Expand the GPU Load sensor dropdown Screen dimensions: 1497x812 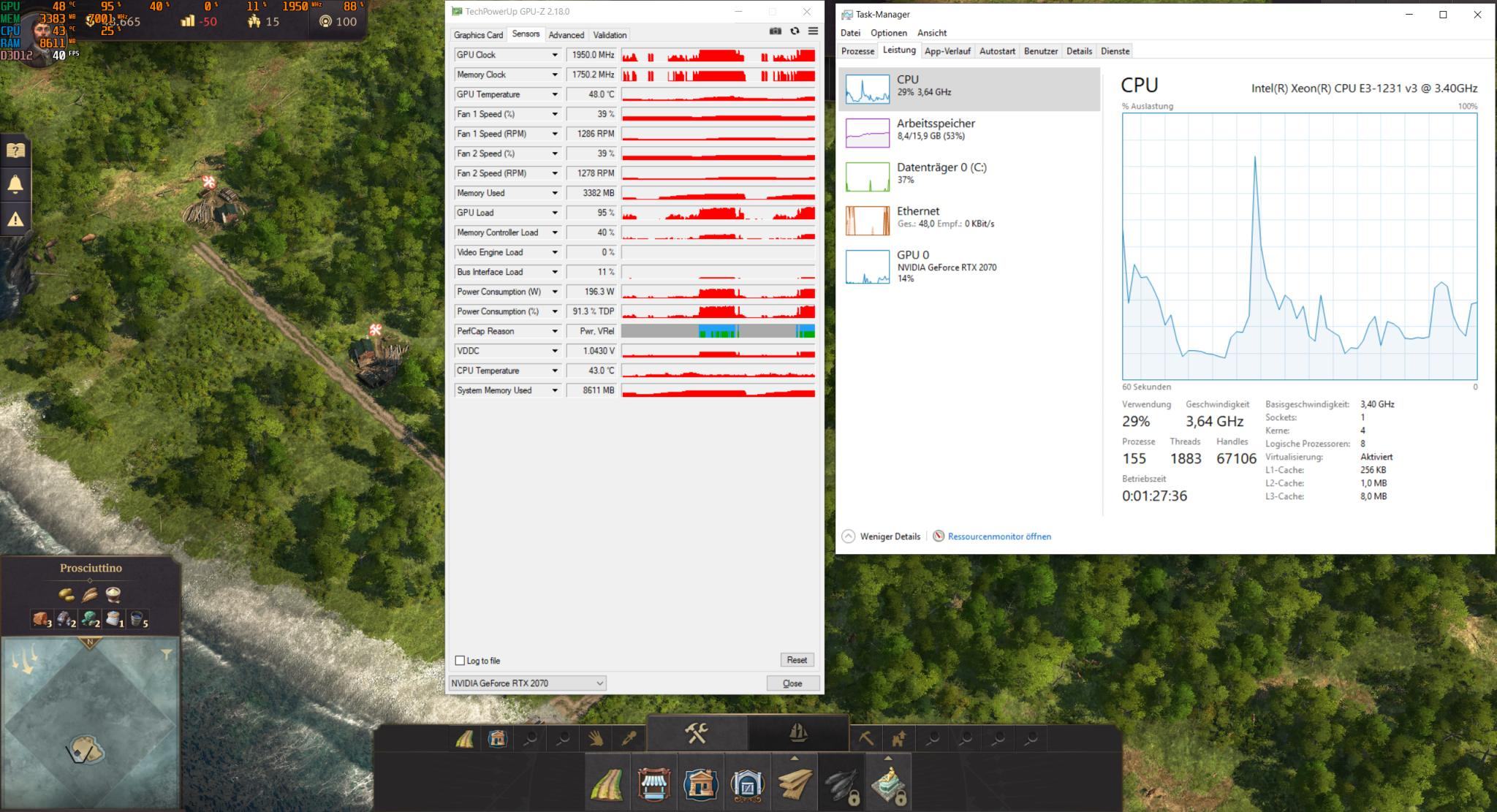coord(555,213)
